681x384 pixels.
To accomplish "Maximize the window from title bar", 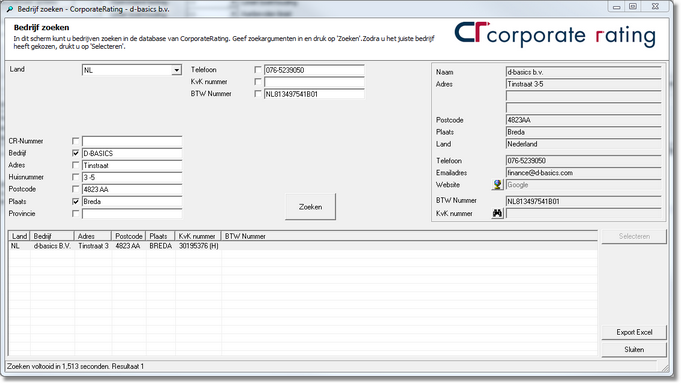I will coord(634,7).
